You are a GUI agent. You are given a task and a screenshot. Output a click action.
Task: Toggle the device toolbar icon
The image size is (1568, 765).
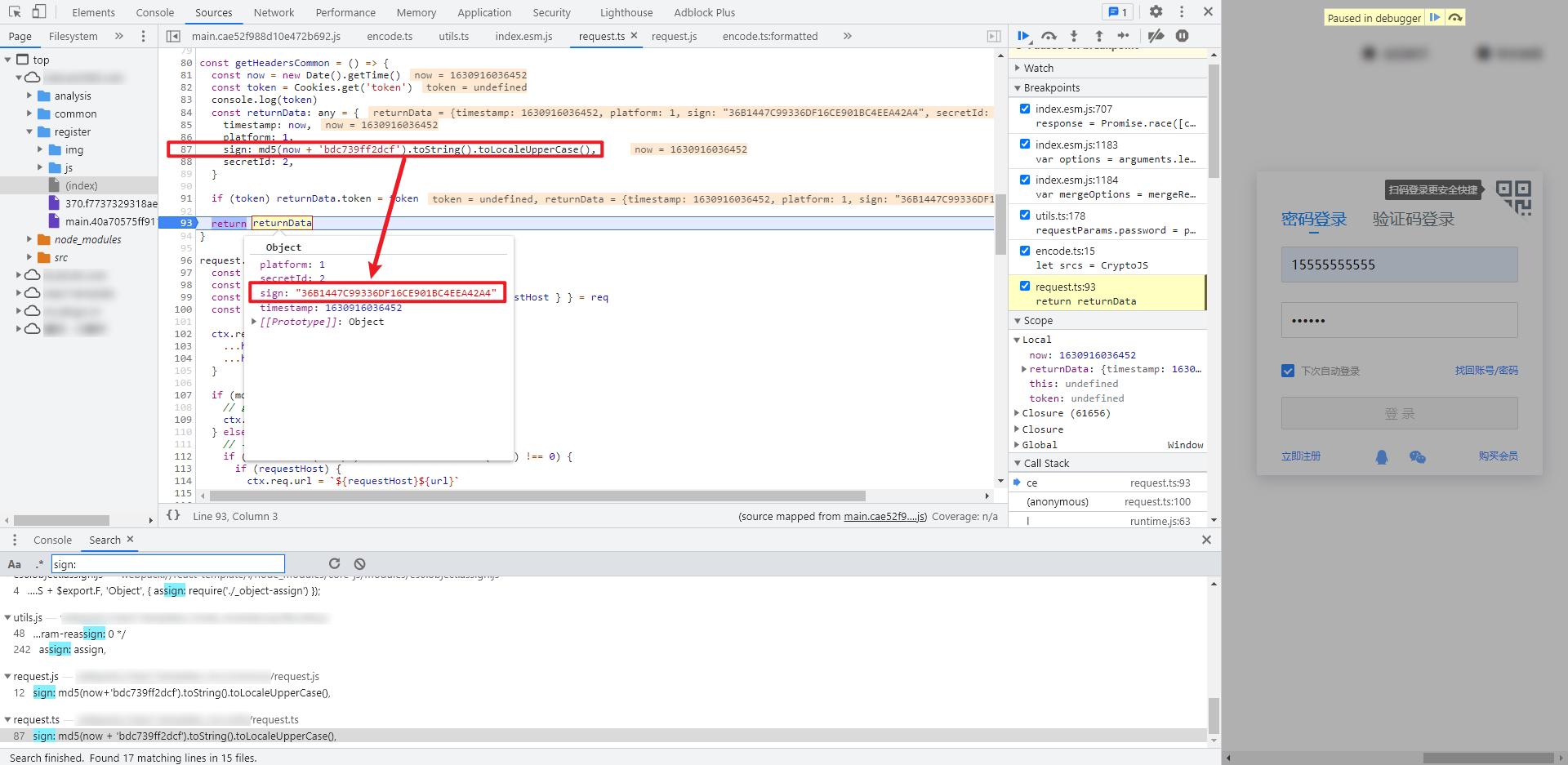coord(38,11)
